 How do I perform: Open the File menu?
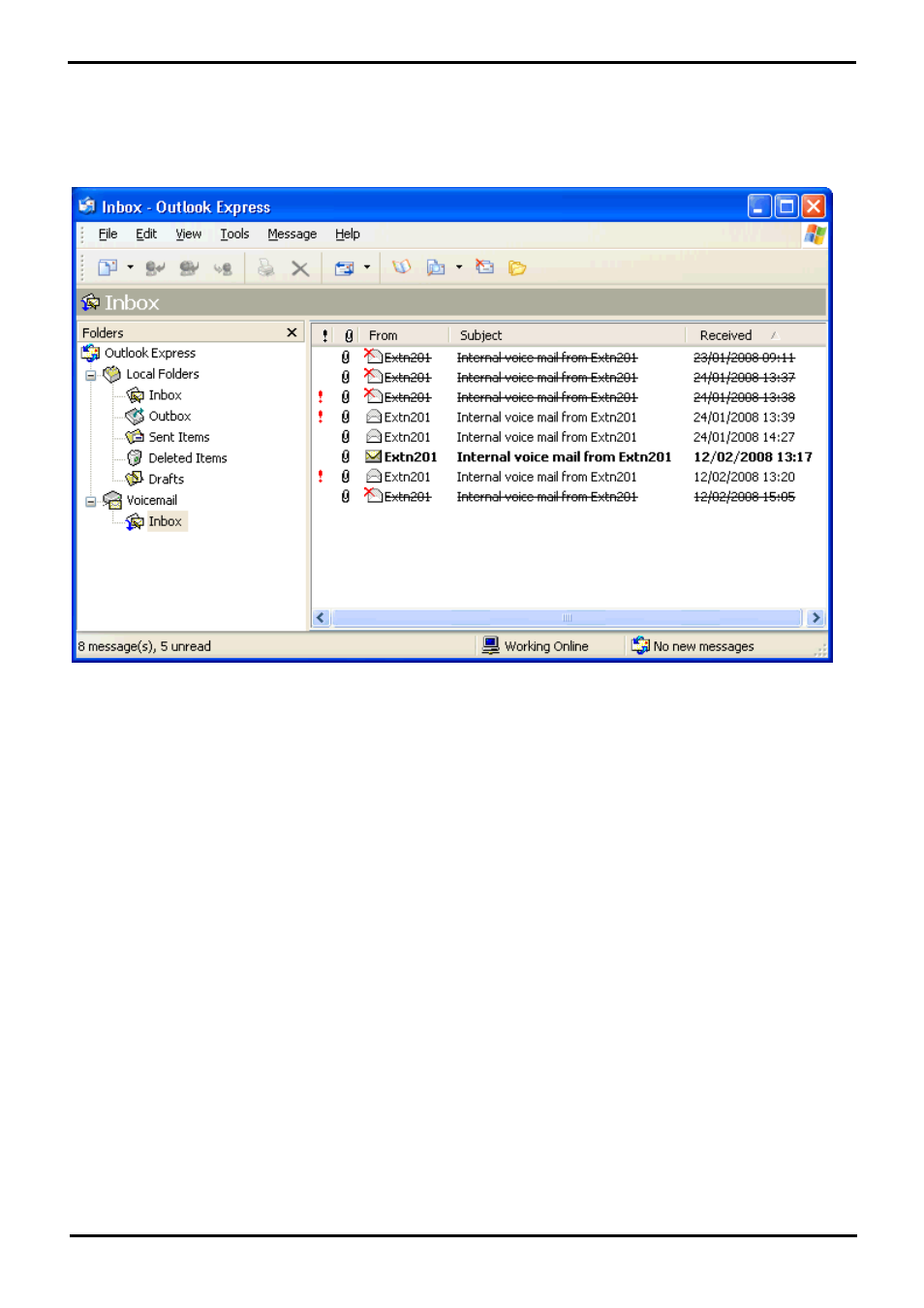pyautogui.click(x=108, y=234)
